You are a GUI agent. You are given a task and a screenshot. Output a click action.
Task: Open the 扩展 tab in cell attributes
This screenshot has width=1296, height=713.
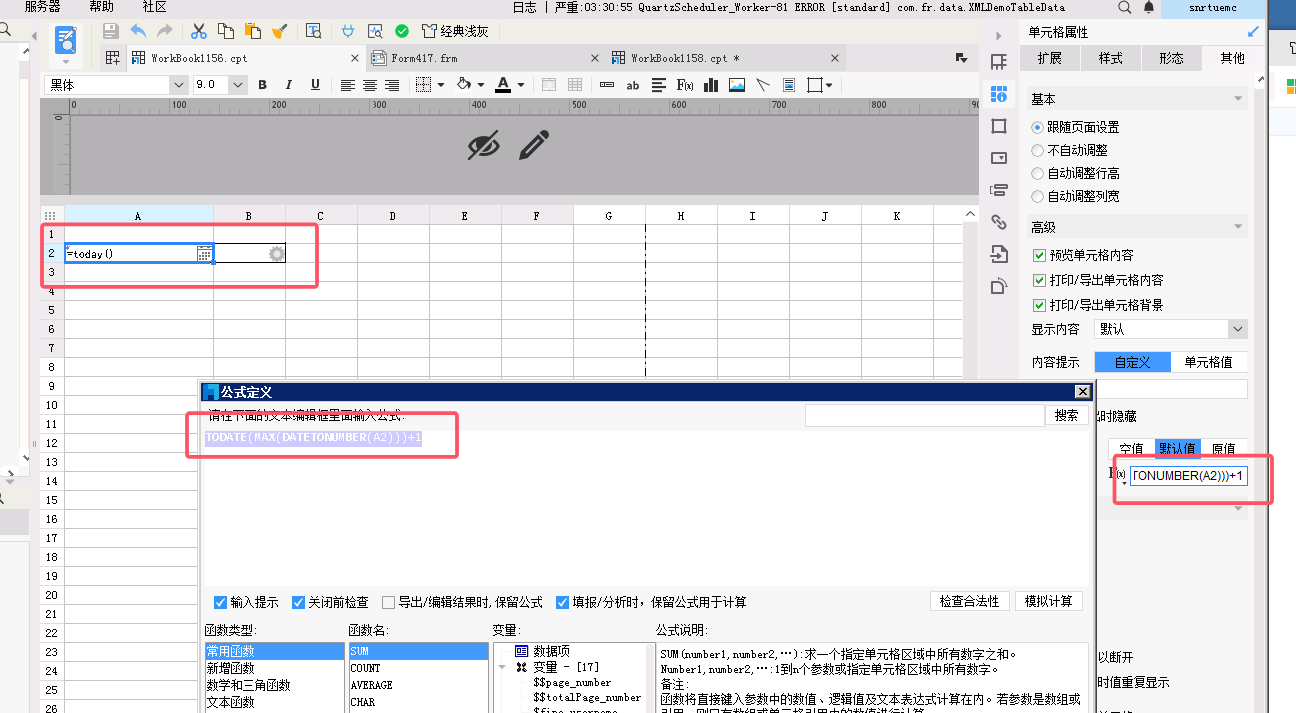(1050, 58)
